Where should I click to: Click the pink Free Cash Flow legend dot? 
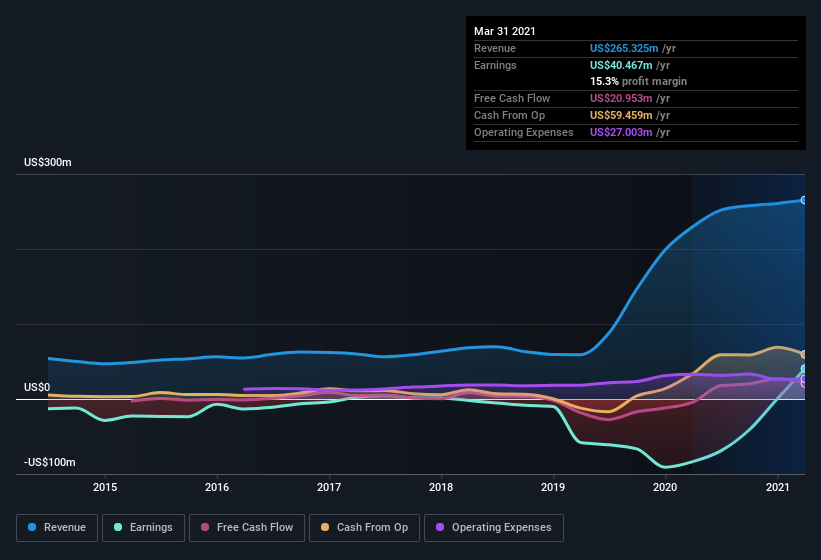(205, 527)
